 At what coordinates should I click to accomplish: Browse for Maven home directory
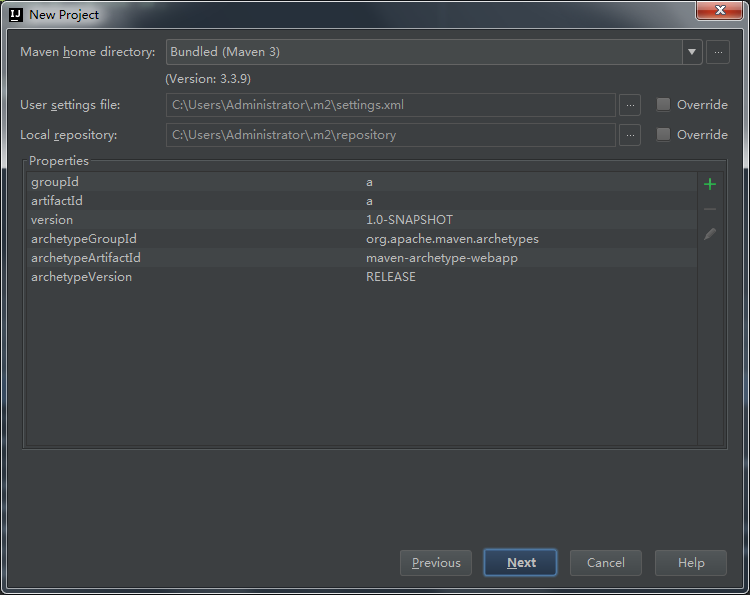point(718,52)
